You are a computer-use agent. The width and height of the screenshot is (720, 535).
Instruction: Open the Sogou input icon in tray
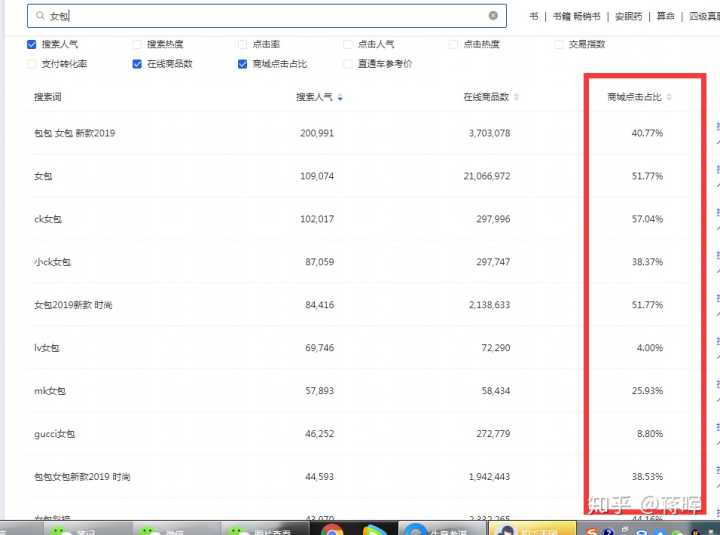click(x=594, y=530)
